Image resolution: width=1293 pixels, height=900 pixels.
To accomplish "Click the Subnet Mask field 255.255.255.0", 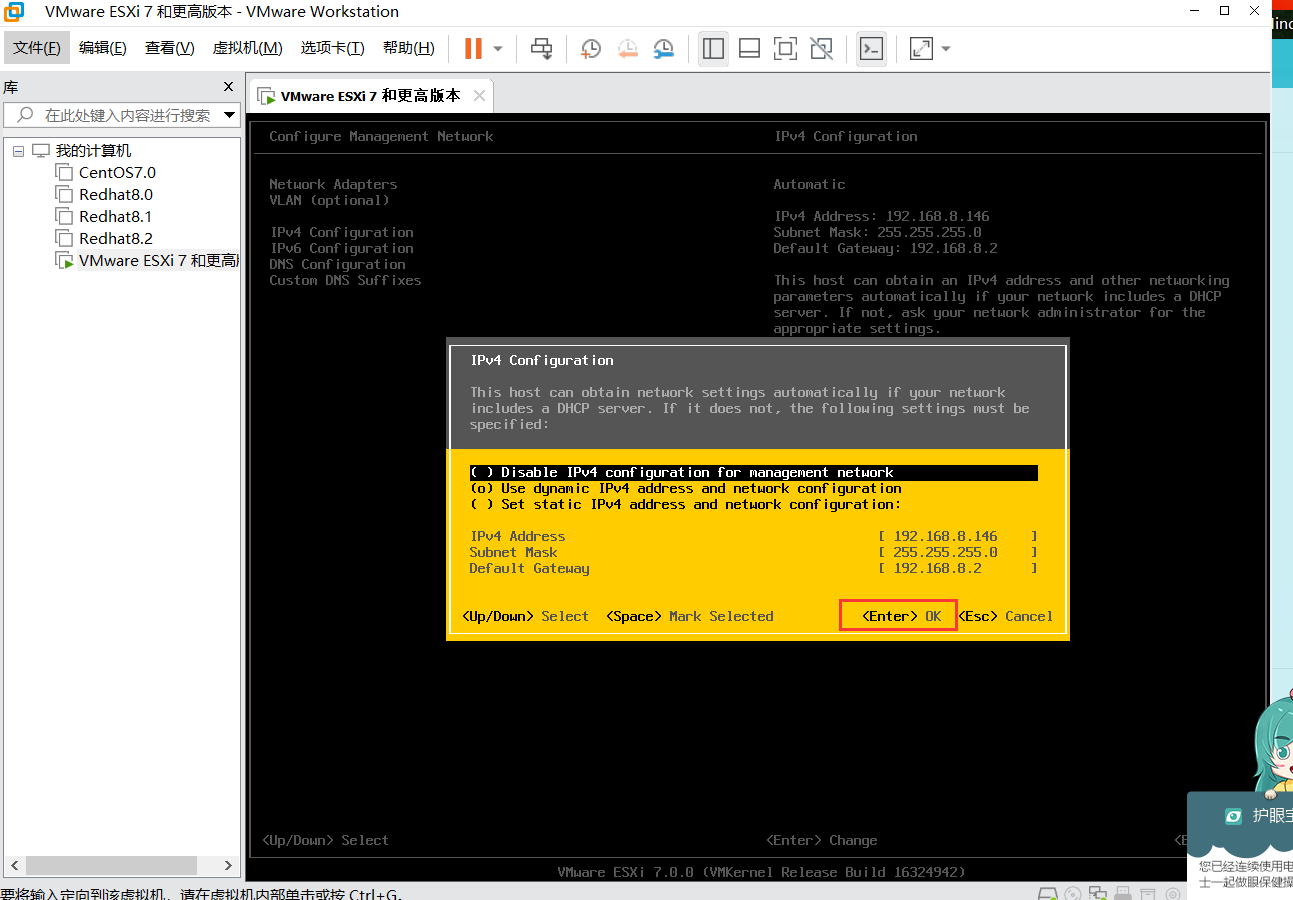I will tap(958, 552).
